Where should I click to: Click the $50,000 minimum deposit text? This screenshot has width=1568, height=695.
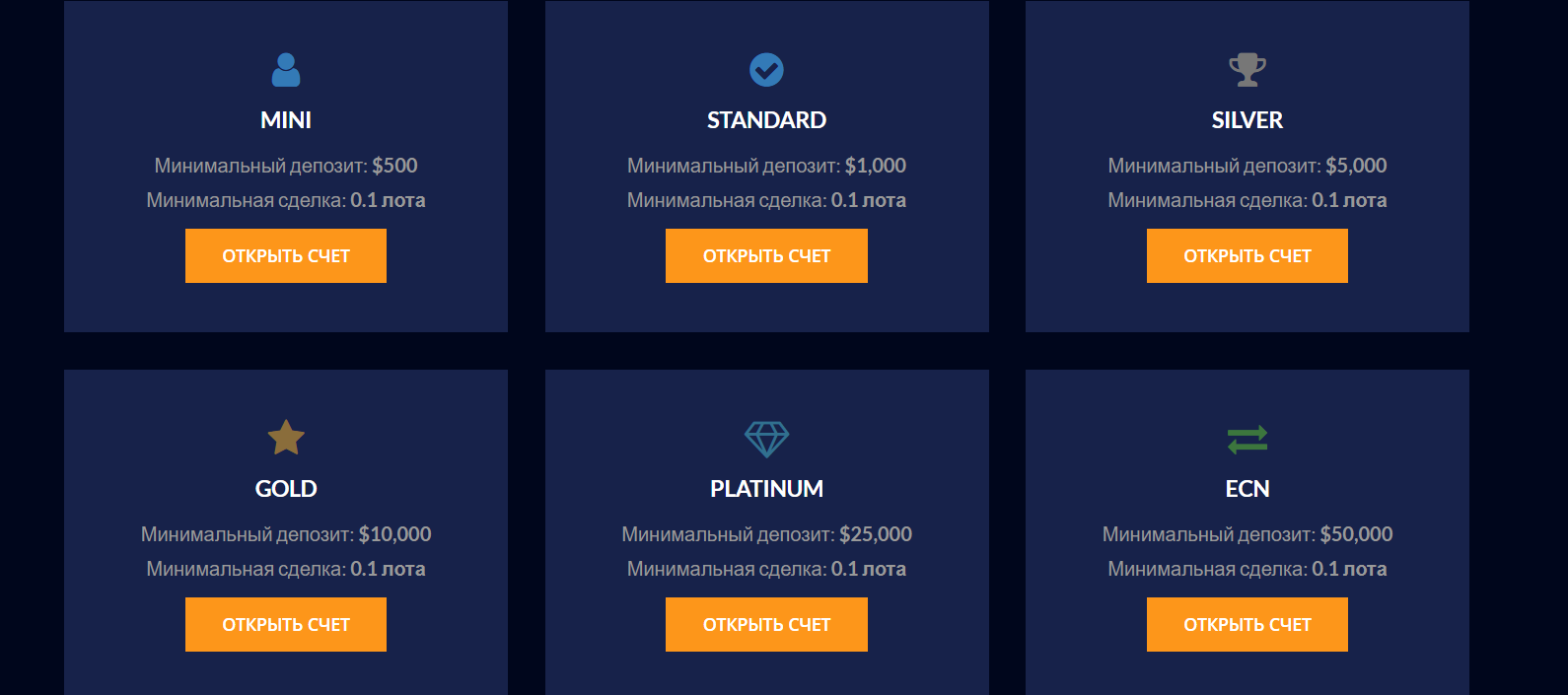point(1356,534)
